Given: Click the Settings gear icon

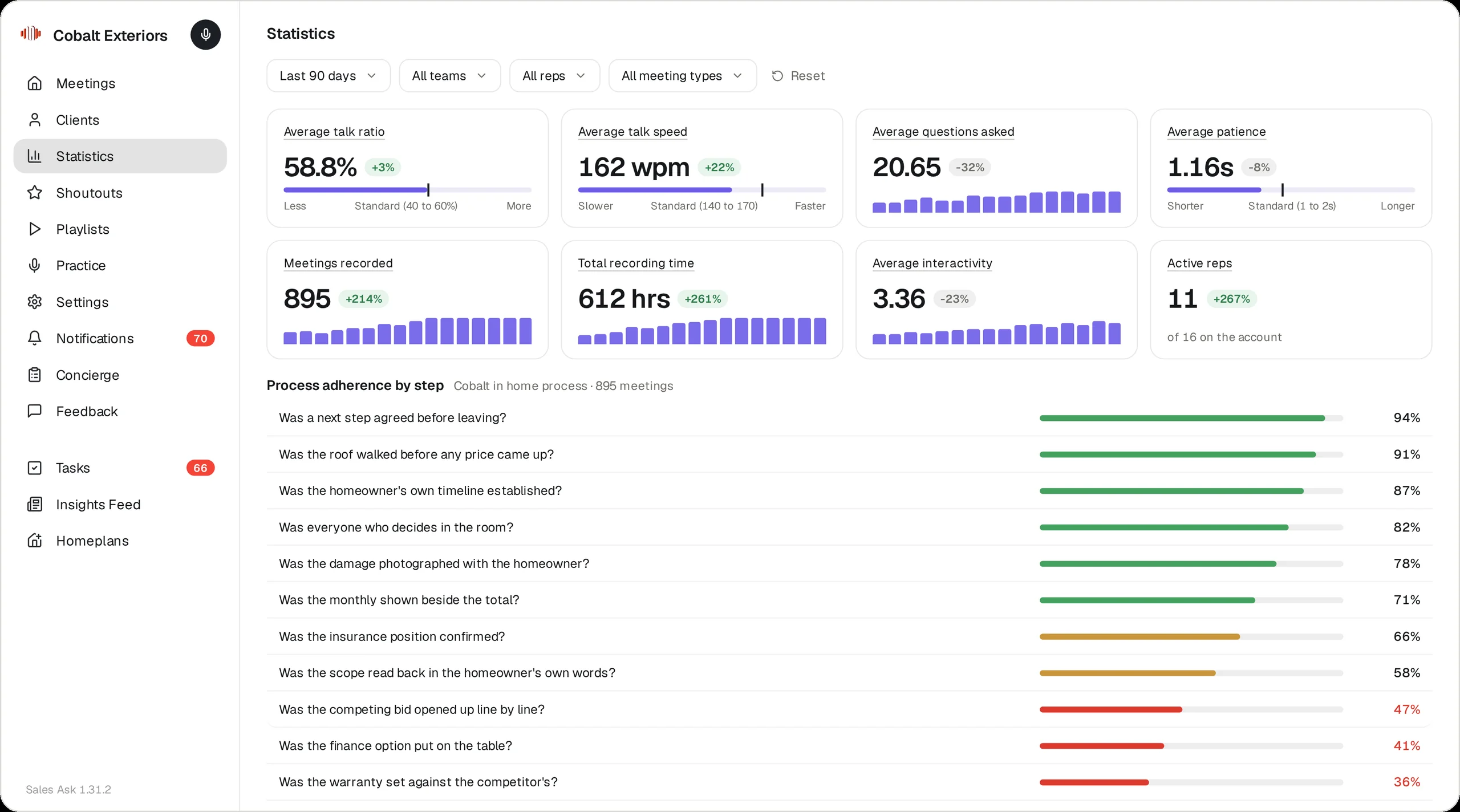Looking at the screenshot, I should coord(35,302).
